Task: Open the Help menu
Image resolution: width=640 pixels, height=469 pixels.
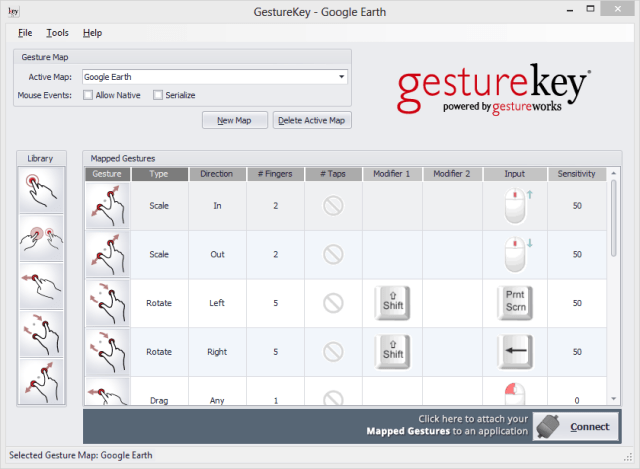Action: 92,33
